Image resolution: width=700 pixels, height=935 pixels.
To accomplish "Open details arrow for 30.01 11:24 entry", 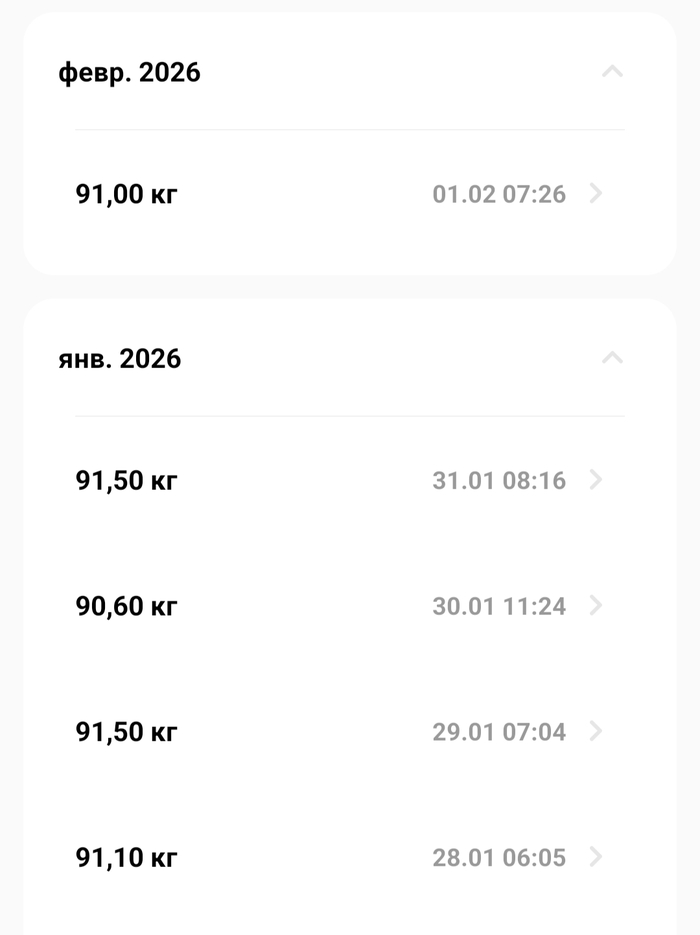I will click(x=596, y=605).
